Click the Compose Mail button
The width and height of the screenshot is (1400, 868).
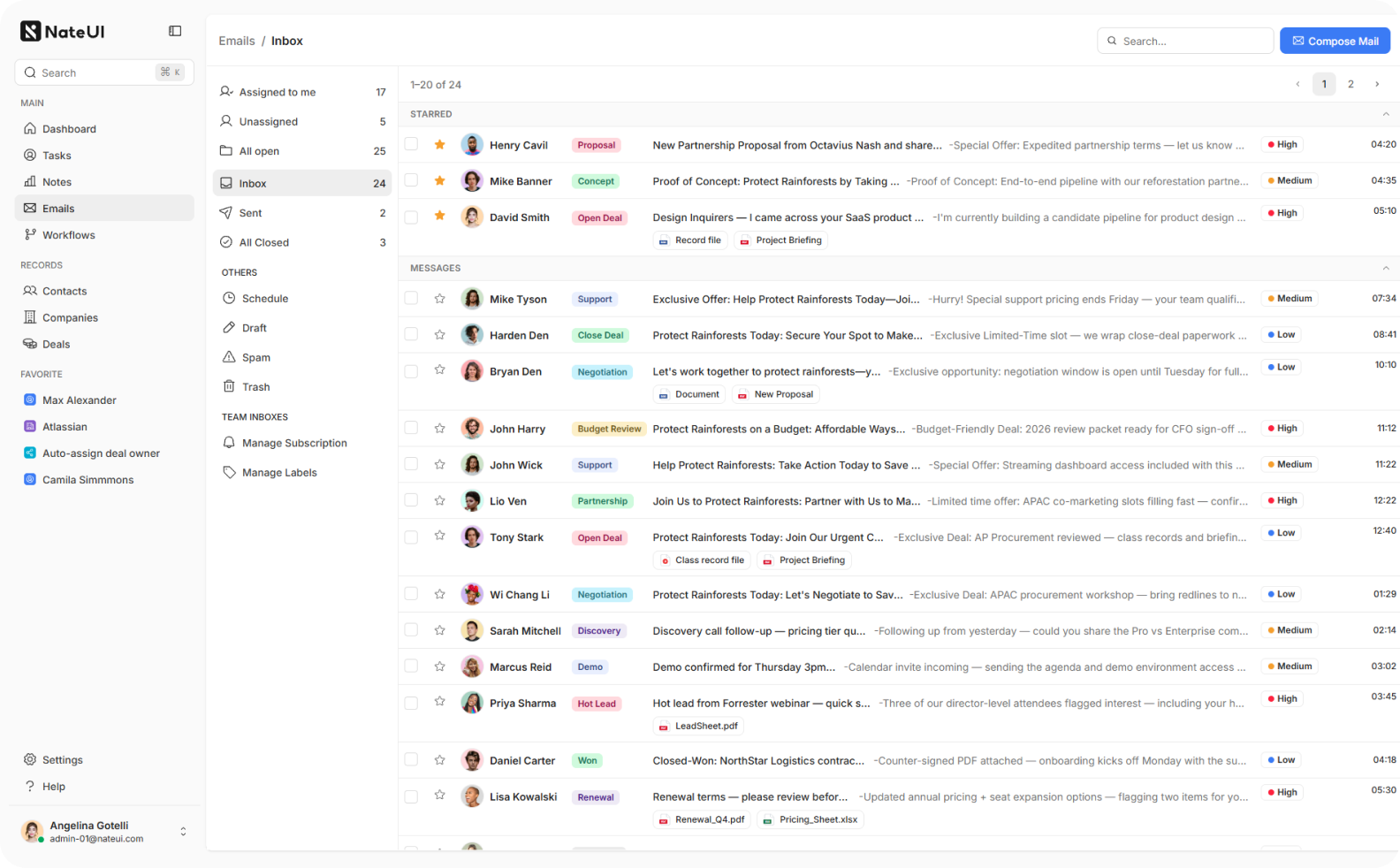click(x=1335, y=41)
